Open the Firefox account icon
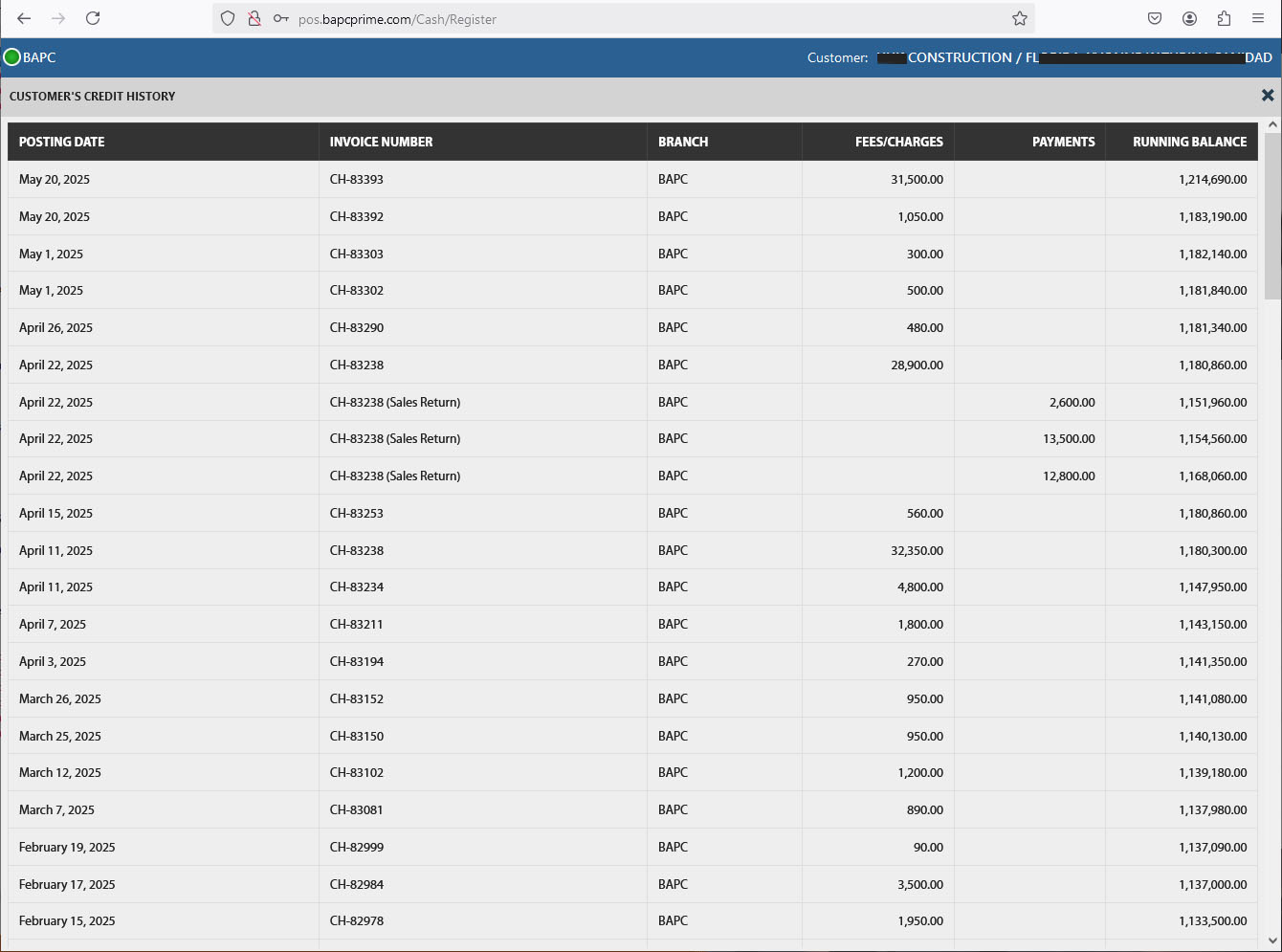The width and height of the screenshot is (1282, 952). 1189,18
